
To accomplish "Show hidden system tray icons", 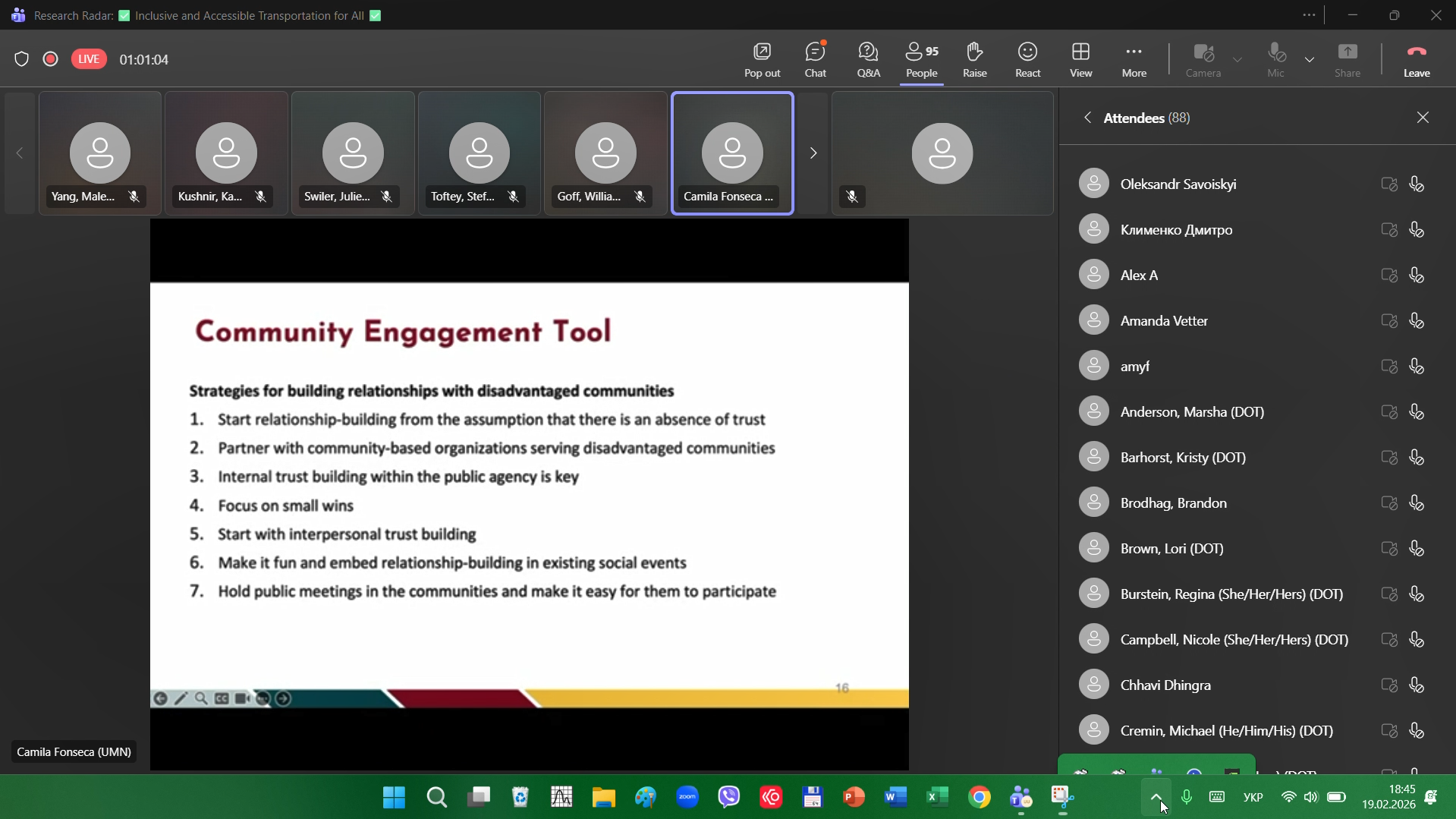I will pos(1155,797).
